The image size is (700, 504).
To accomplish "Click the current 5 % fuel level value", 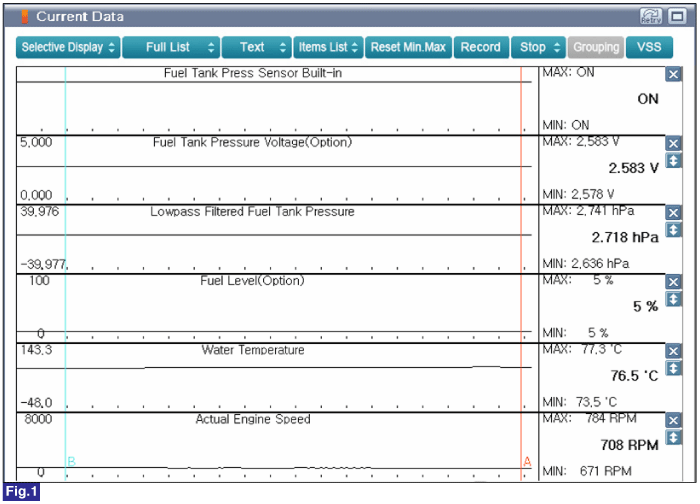I will coord(646,307).
